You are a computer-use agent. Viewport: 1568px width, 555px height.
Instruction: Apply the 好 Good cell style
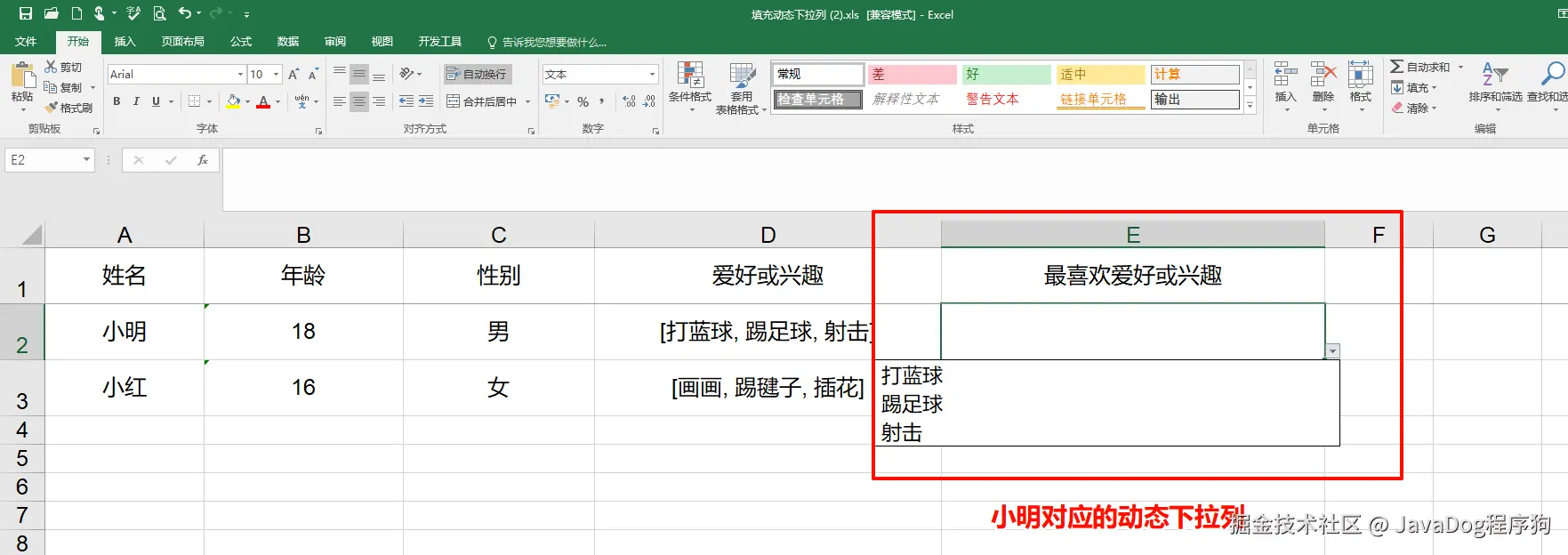tap(1007, 75)
